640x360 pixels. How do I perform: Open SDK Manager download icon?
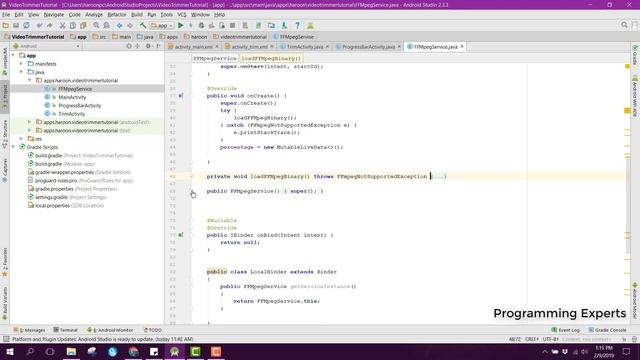pyautogui.click(x=284, y=25)
